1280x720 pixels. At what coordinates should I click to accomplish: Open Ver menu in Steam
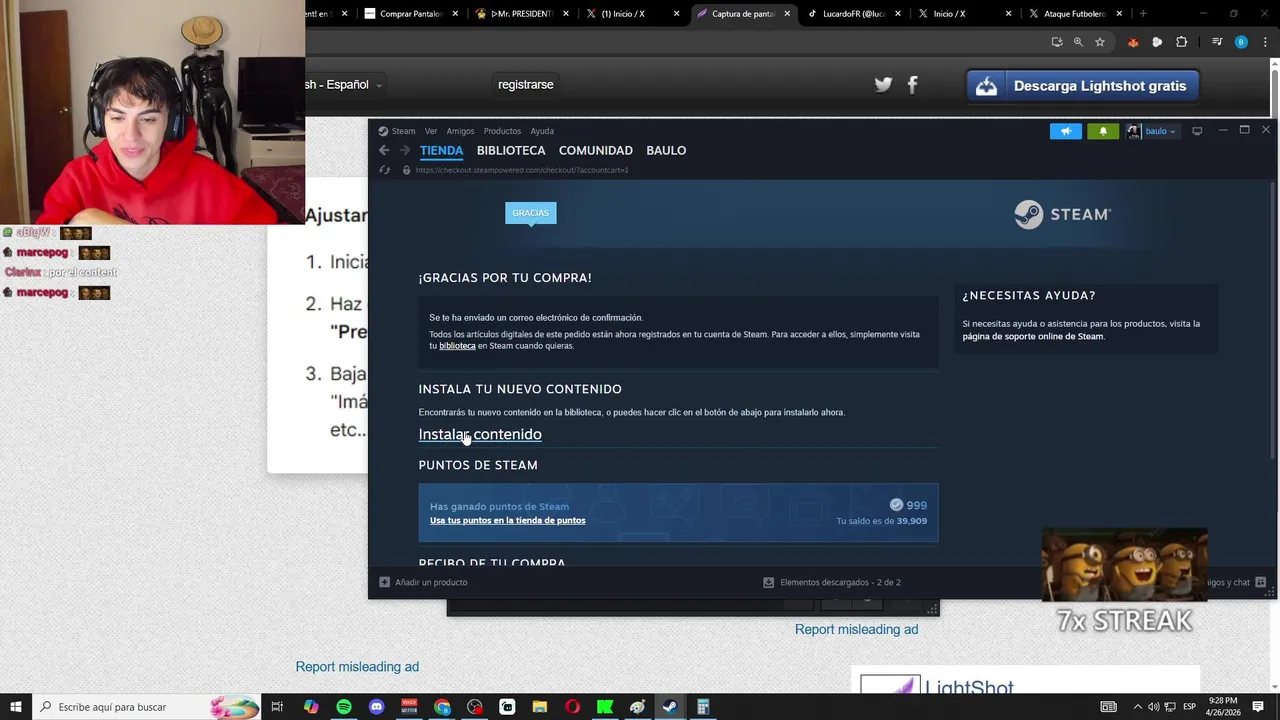click(431, 131)
